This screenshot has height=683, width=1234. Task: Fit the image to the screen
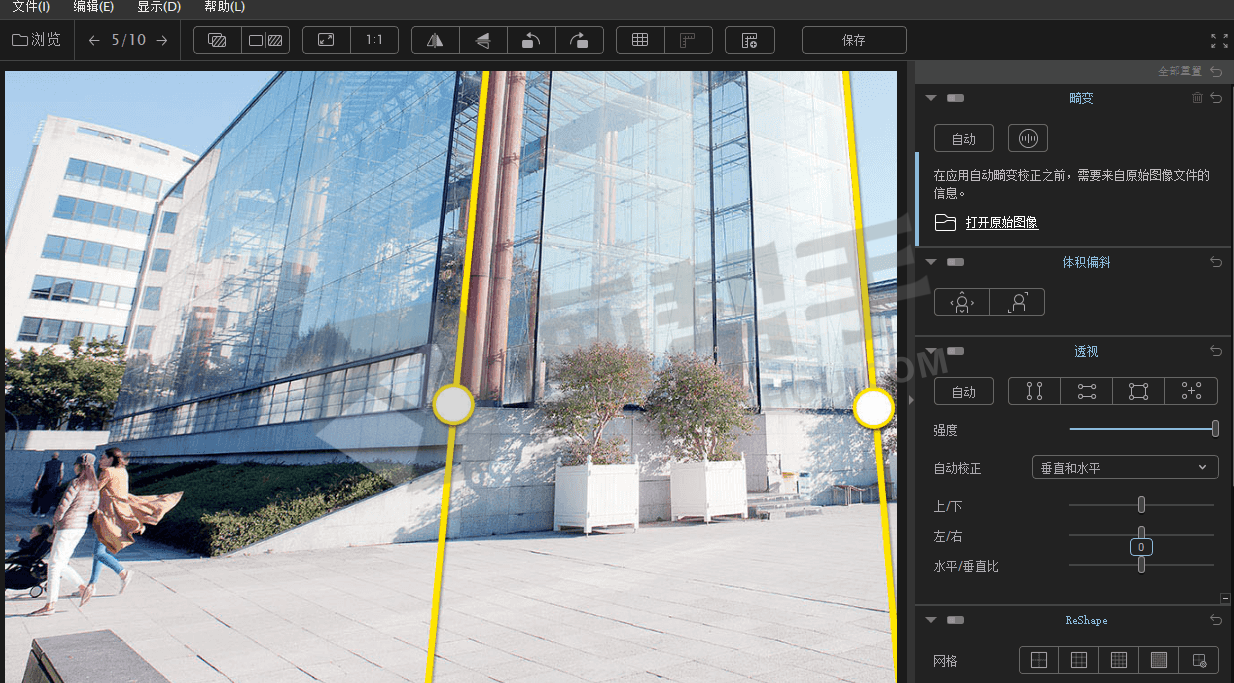point(326,40)
